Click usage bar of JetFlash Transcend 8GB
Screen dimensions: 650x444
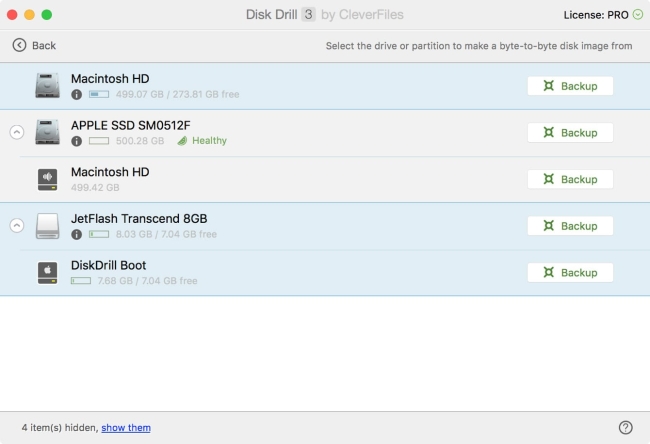[x=99, y=234]
